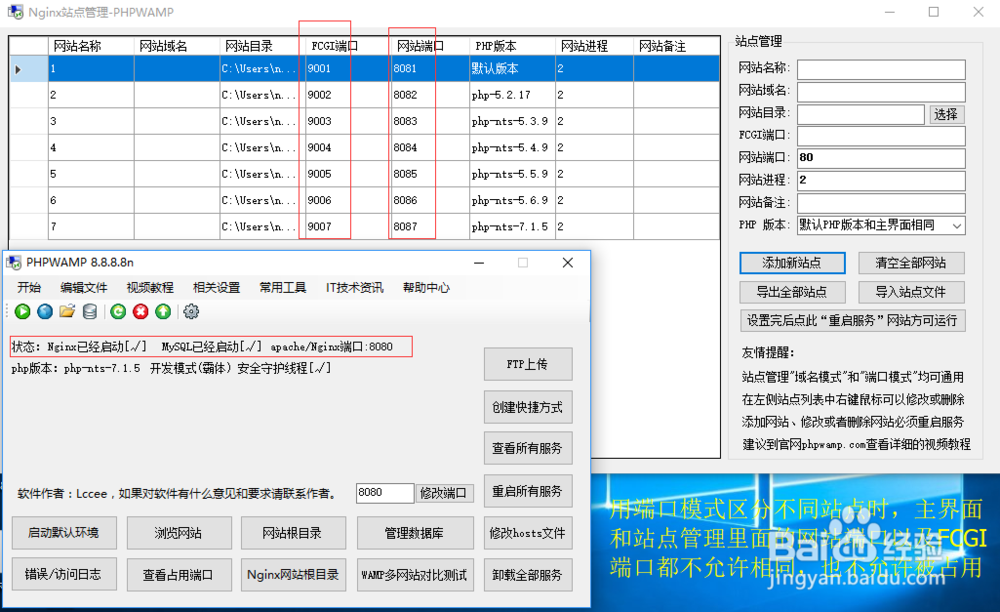Viewport: 1000px width, 612px height.
Task: Start services with the green play icon
Action: click(x=22, y=311)
